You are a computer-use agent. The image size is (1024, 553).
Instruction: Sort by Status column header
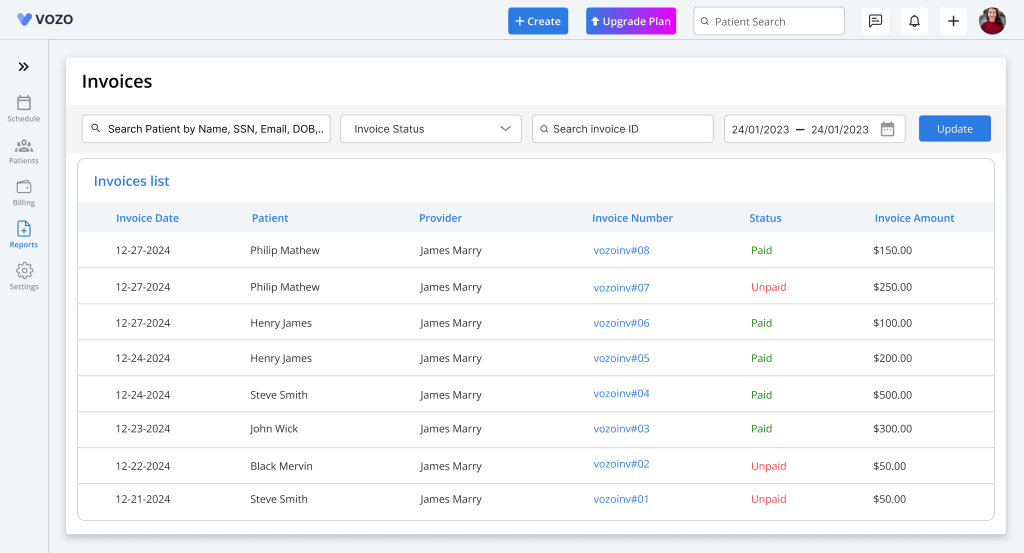coord(765,218)
